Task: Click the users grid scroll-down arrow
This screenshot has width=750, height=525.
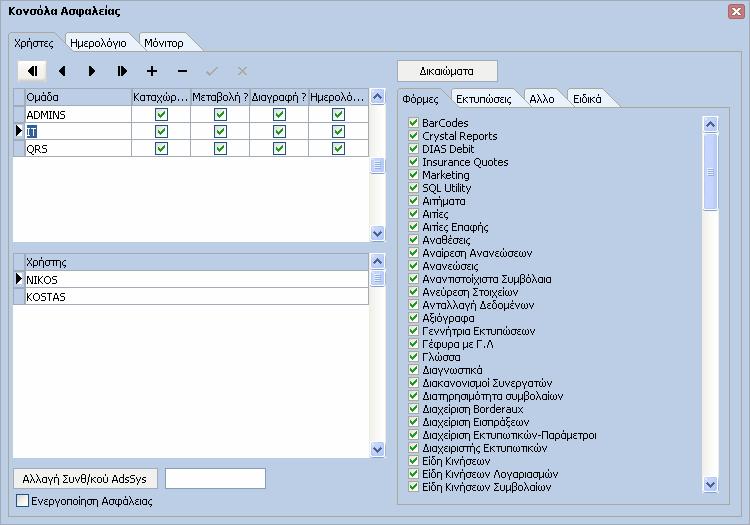Action: [377, 449]
